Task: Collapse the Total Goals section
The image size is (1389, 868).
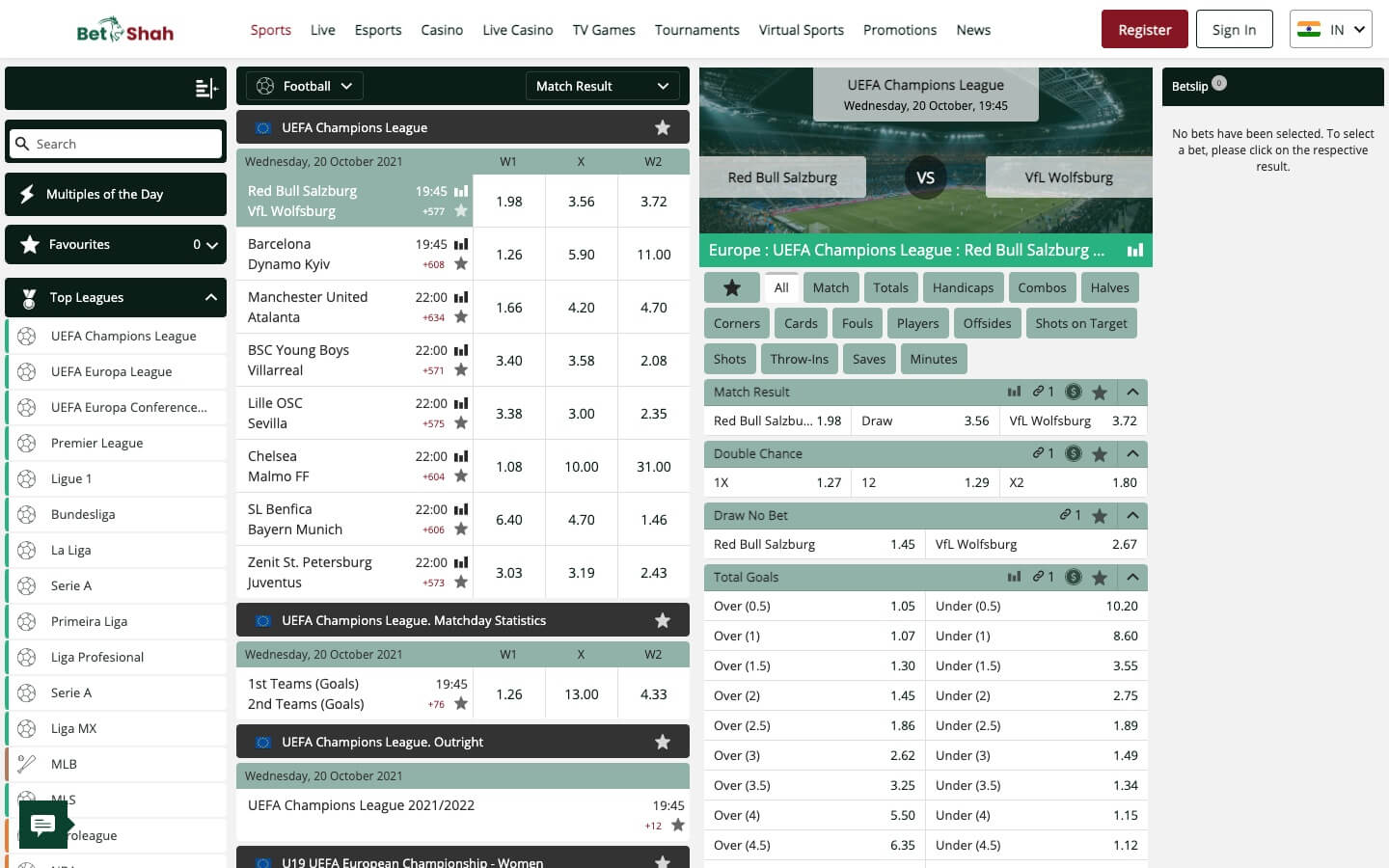Action: click(1132, 577)
